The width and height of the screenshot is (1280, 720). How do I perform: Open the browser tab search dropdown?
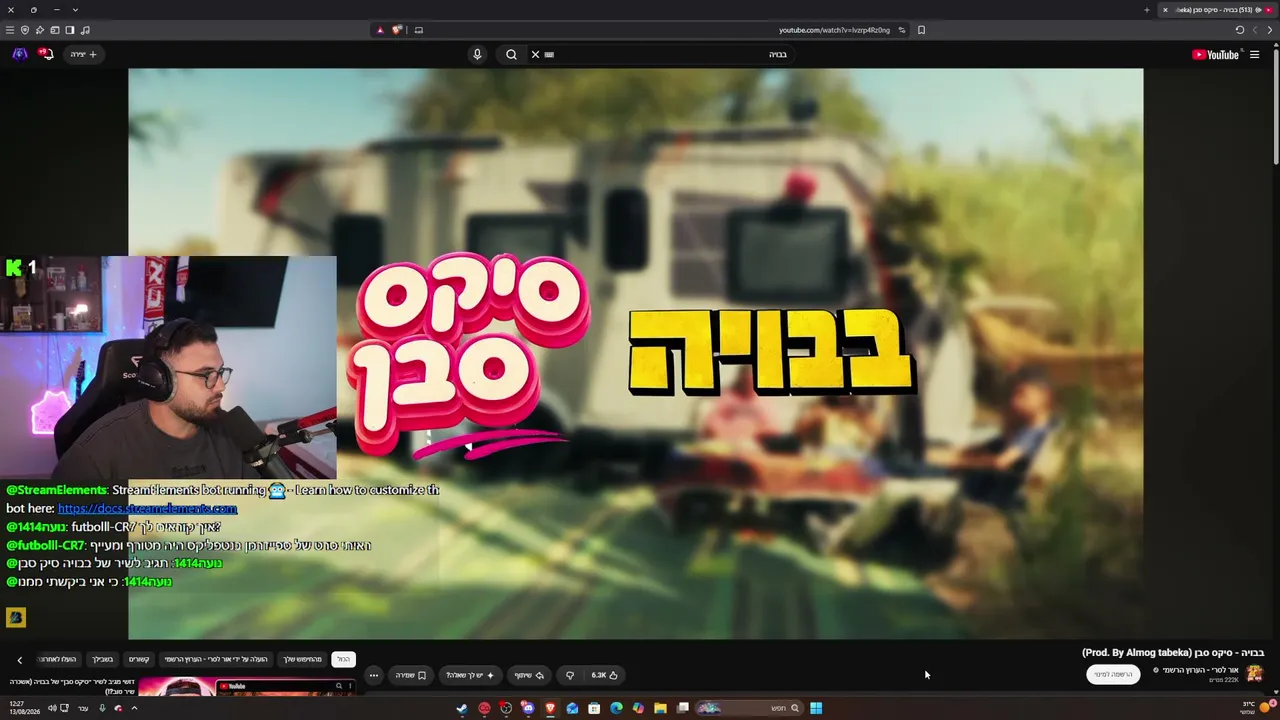pos(75,10)
